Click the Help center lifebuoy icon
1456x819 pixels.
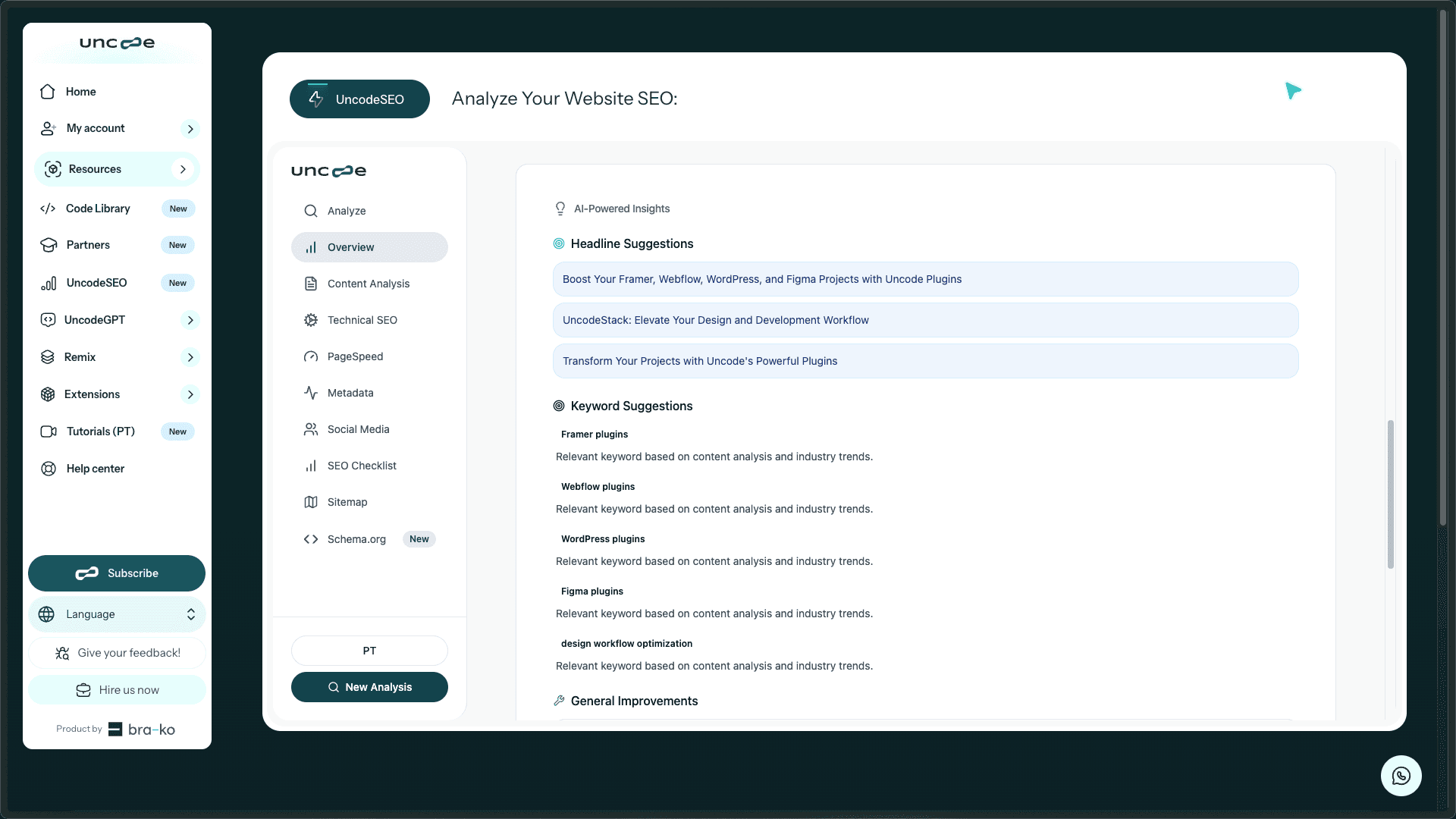point(49,469)
